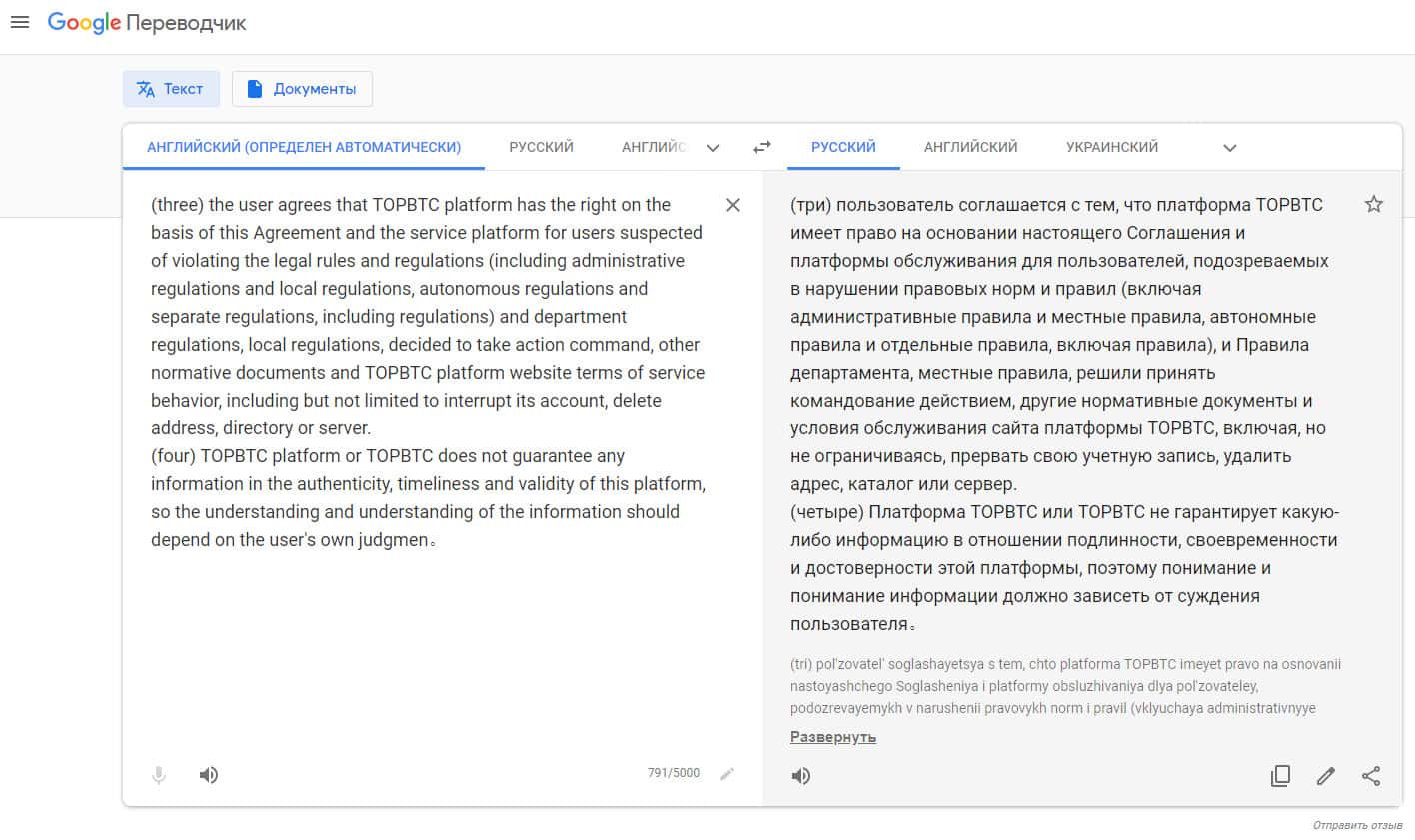Viewport: 1415px width, 840px height.
Task: Listen to the Russian translation
Action: point(801,776)
